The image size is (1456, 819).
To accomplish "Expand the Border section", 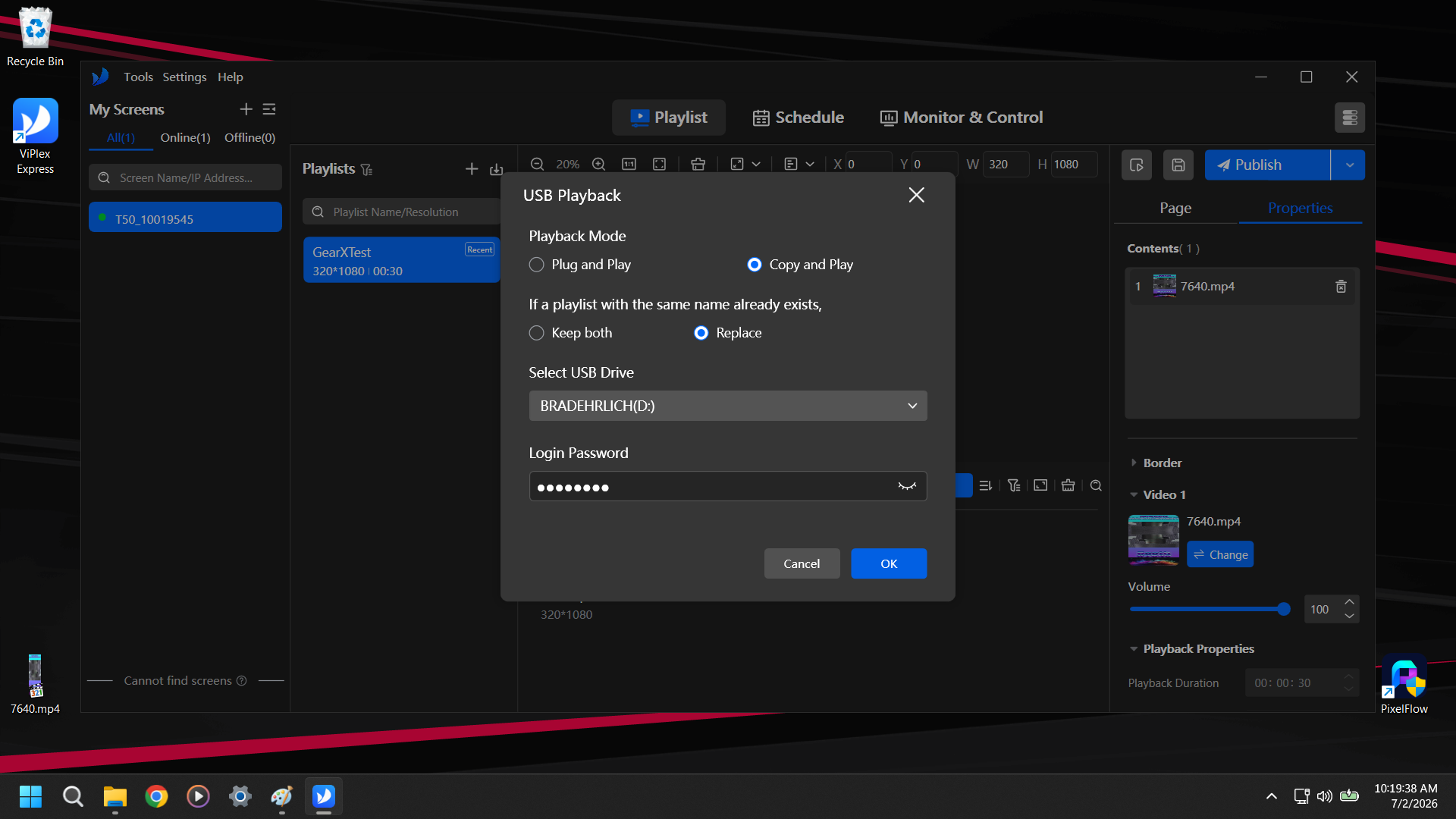I will pos(1133,463).
